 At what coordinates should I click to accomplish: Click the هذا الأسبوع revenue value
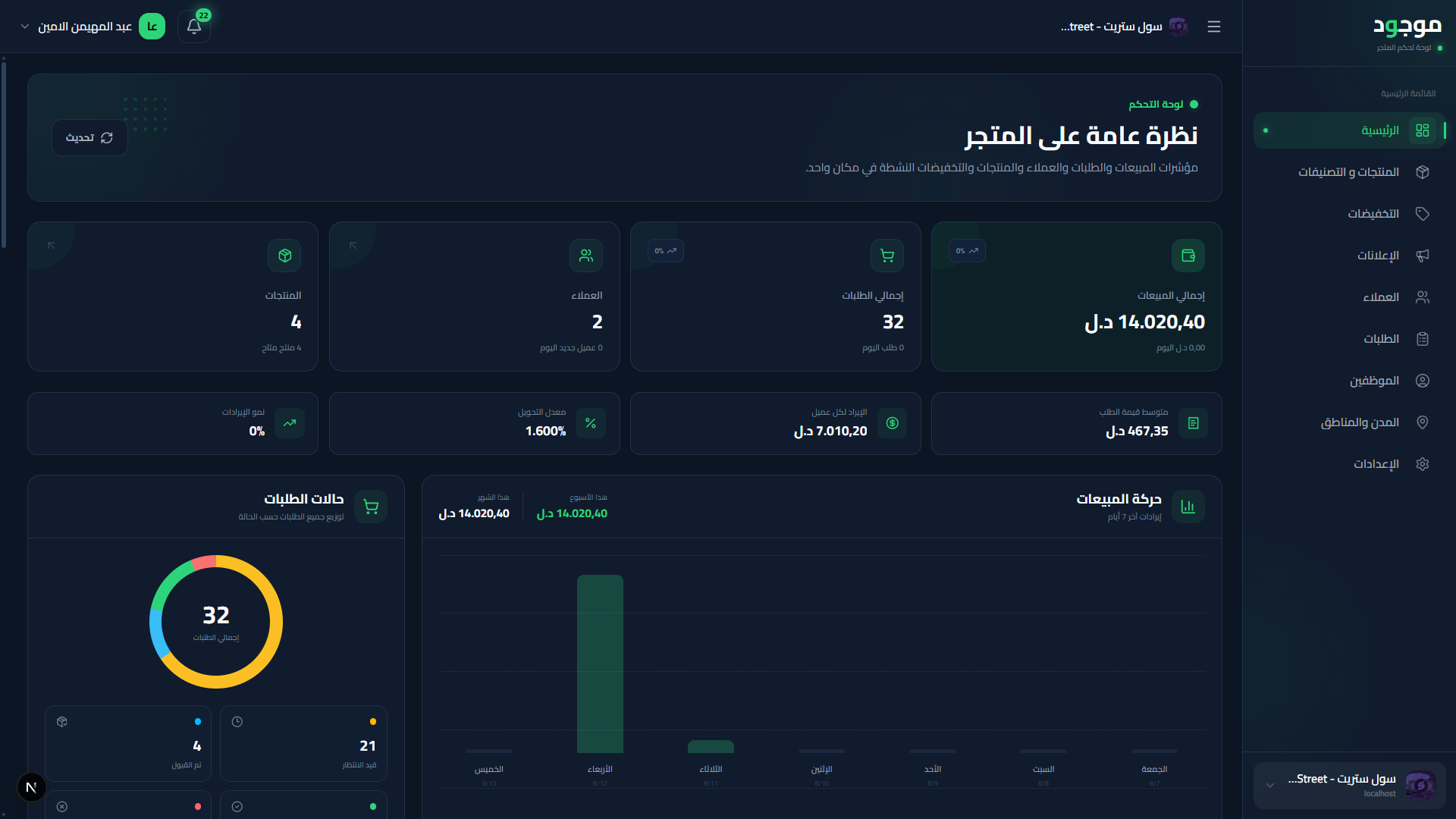tap(572, 513)
